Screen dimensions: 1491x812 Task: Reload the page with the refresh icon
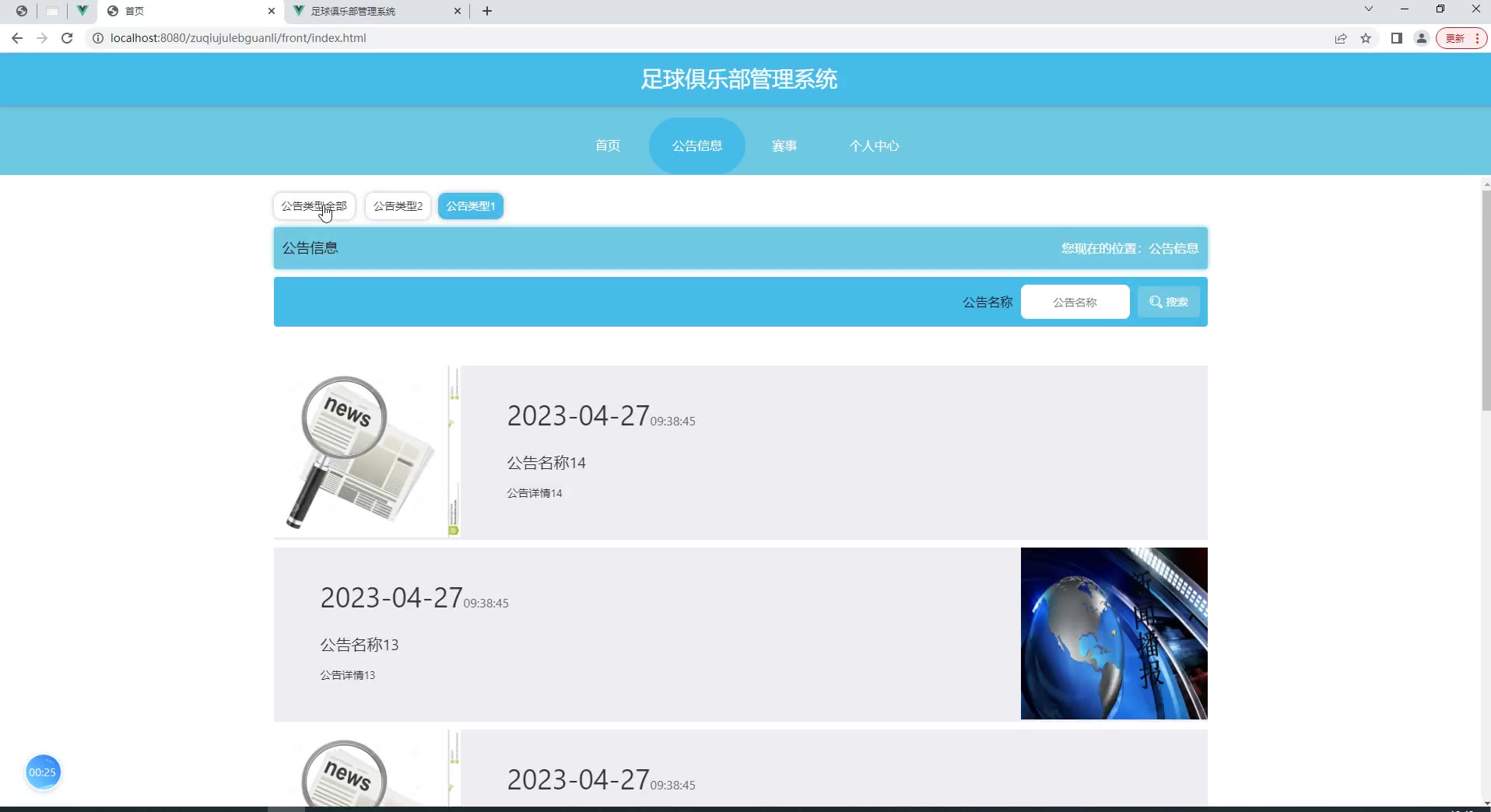pos(67,38)
